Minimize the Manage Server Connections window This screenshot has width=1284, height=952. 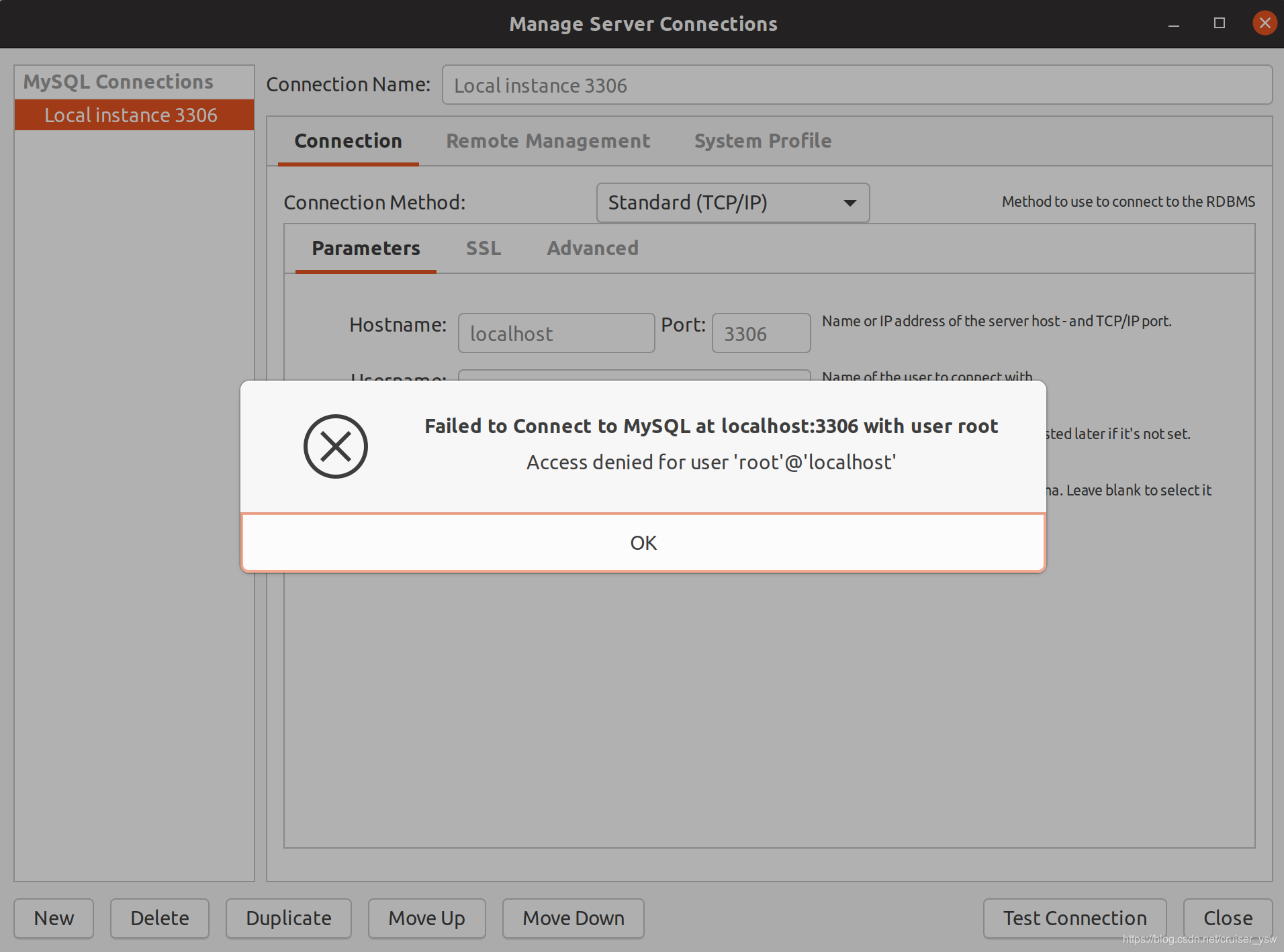[x=1174, y=23]
